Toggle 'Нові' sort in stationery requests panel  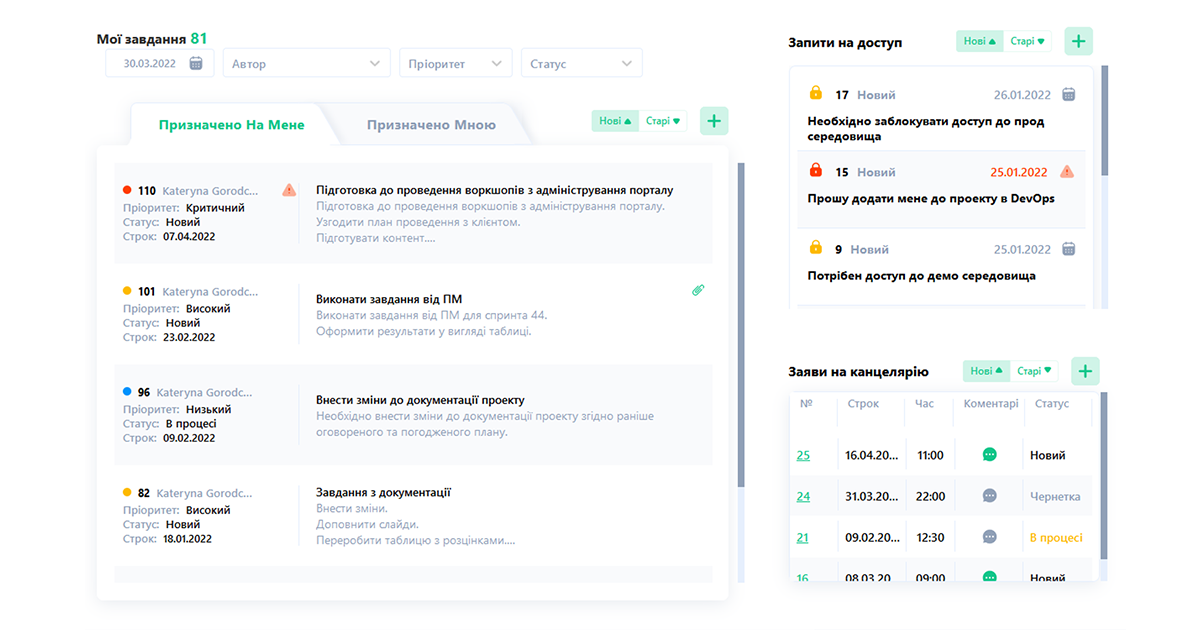pyautogui.click(x=986, y=371)
